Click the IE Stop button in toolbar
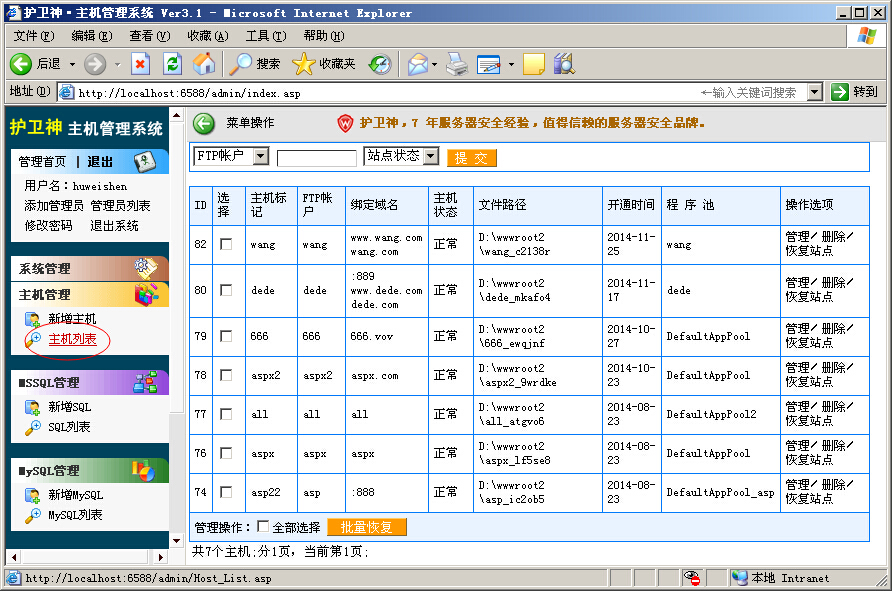The image size is (892, 591). pyautogui.click(x=140, y=64)
